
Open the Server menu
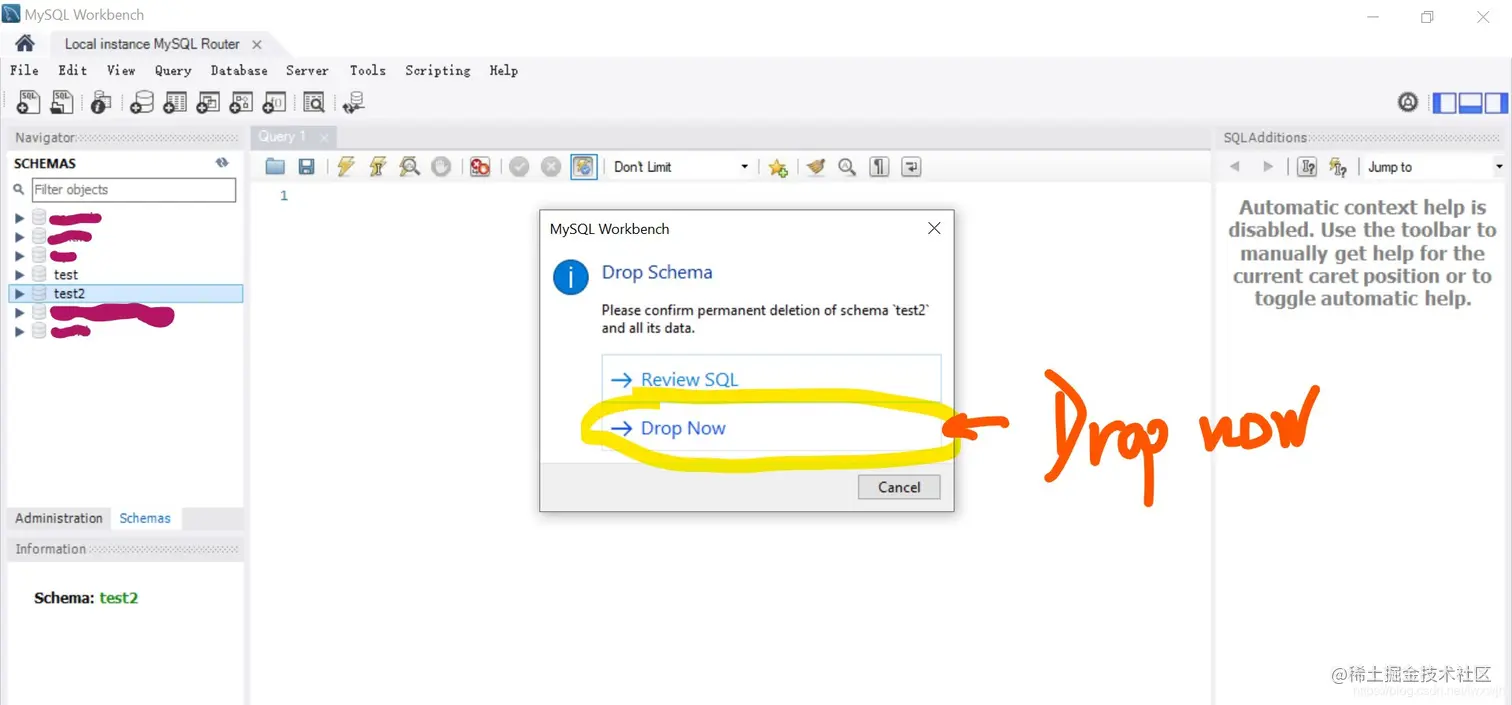[x=307, y=70]
